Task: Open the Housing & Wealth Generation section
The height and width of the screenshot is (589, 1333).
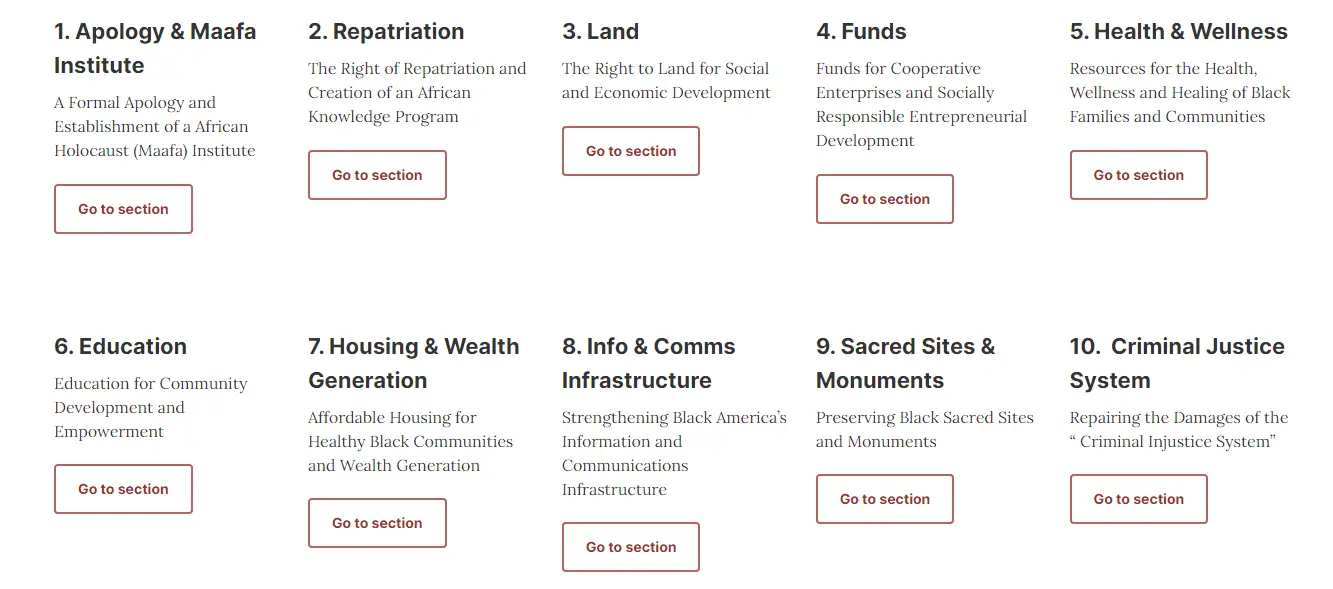Action: click(x=377, y=523)
